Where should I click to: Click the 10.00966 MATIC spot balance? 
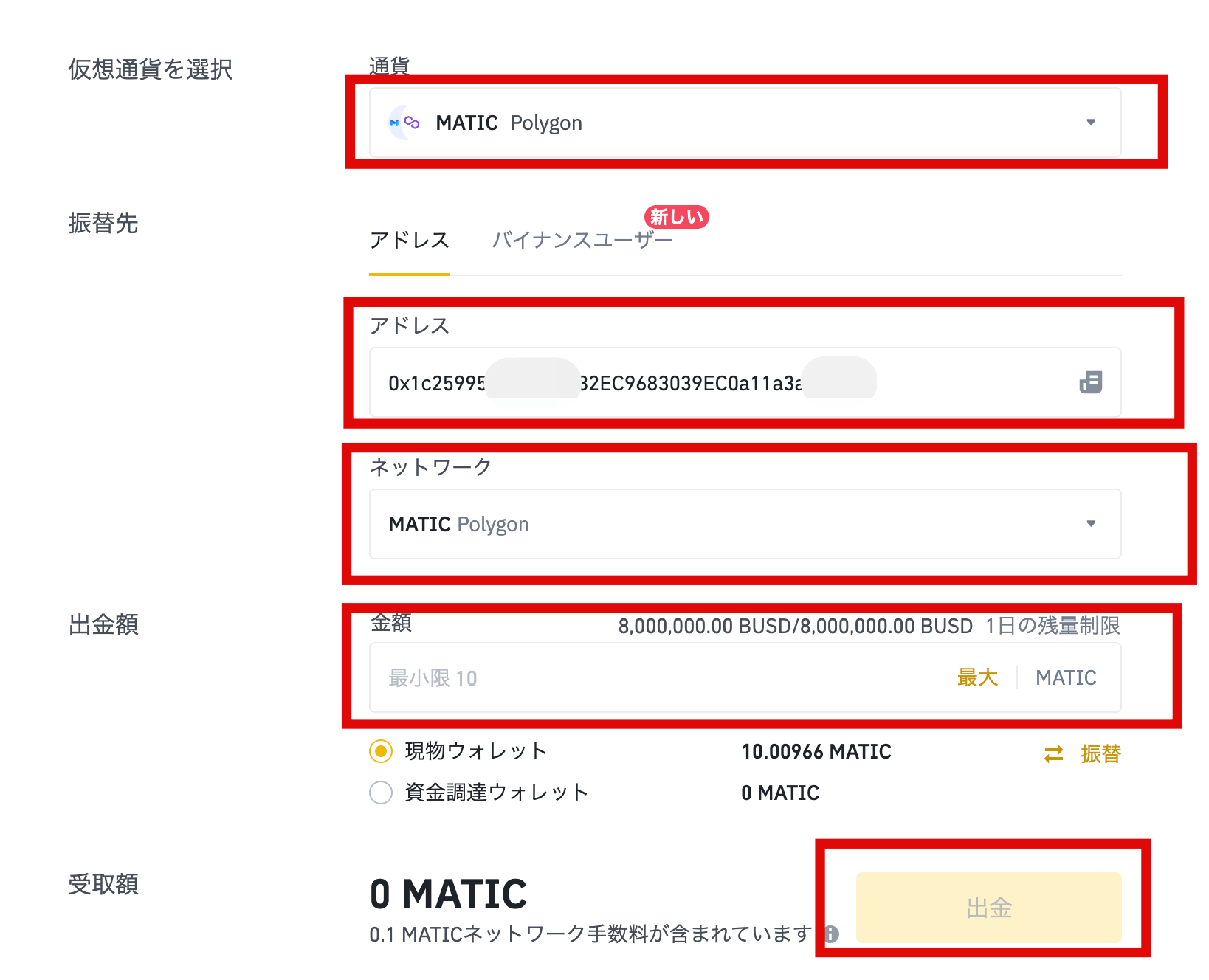pyautogui.click(x=816, y=751)
